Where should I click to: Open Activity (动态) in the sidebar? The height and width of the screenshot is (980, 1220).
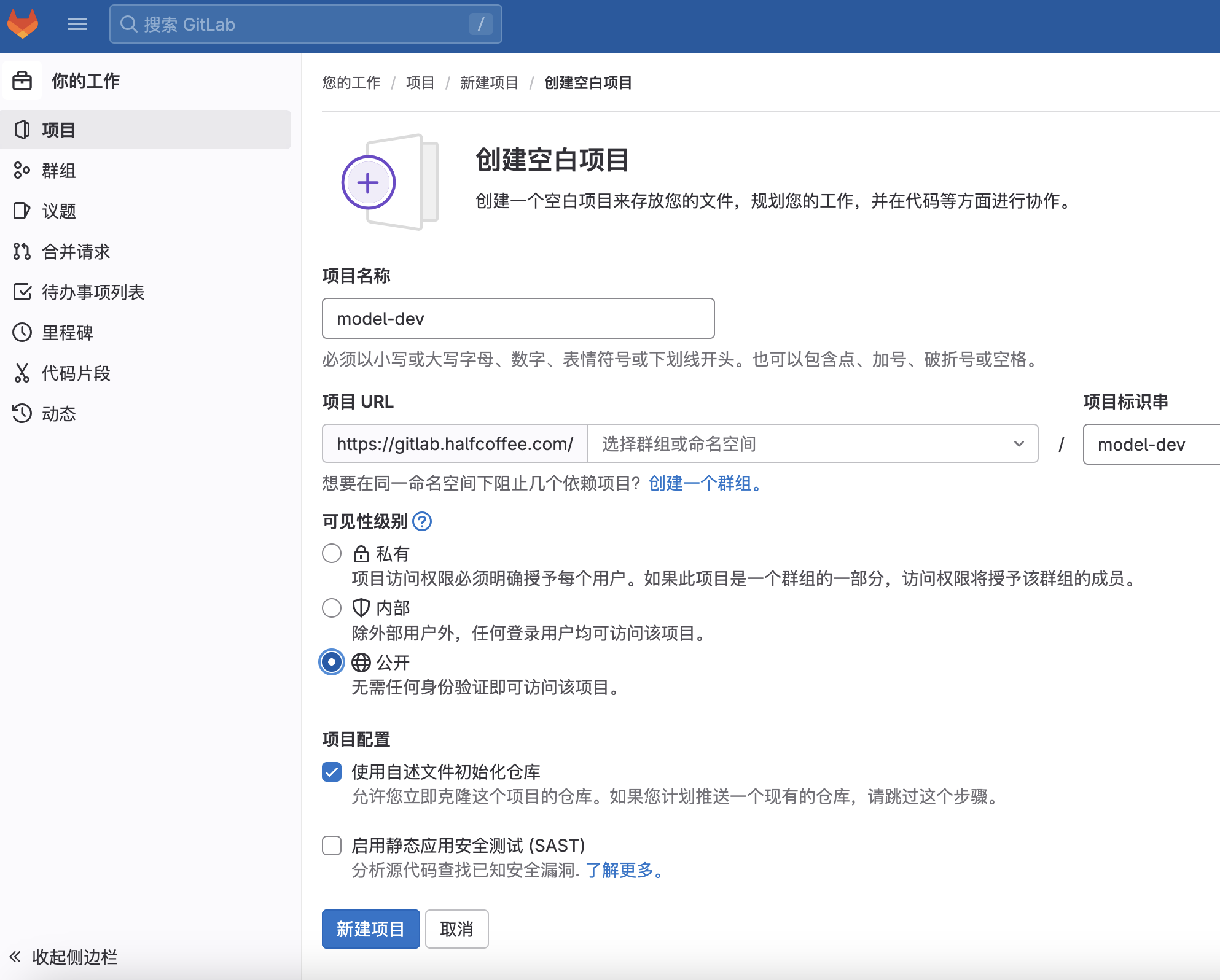click(58, 414)
